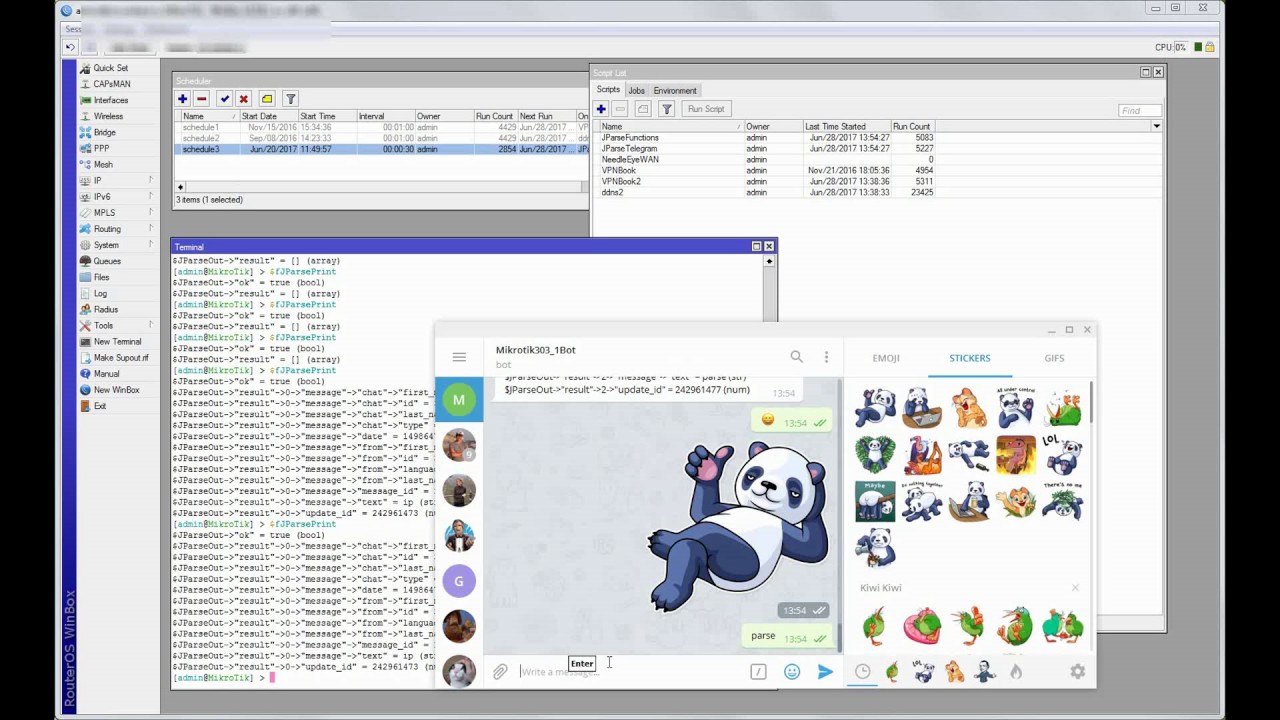This screenshot has height=720, width=1280.
Task: Toggle the emoji panel smiley icon
Action: [x=792, y=672]
